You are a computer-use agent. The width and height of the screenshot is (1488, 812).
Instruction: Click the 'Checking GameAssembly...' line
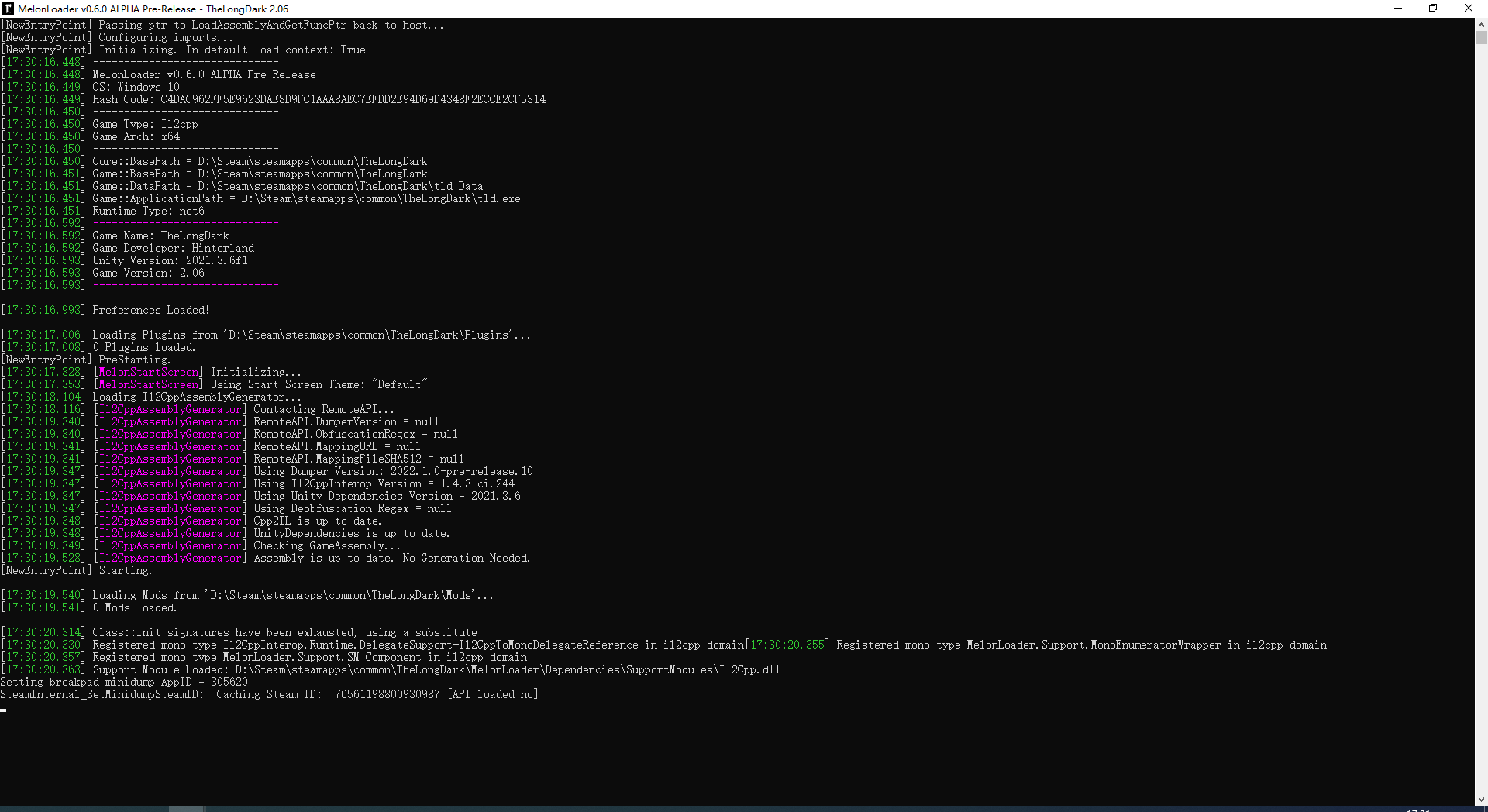[x=201, y=545]
